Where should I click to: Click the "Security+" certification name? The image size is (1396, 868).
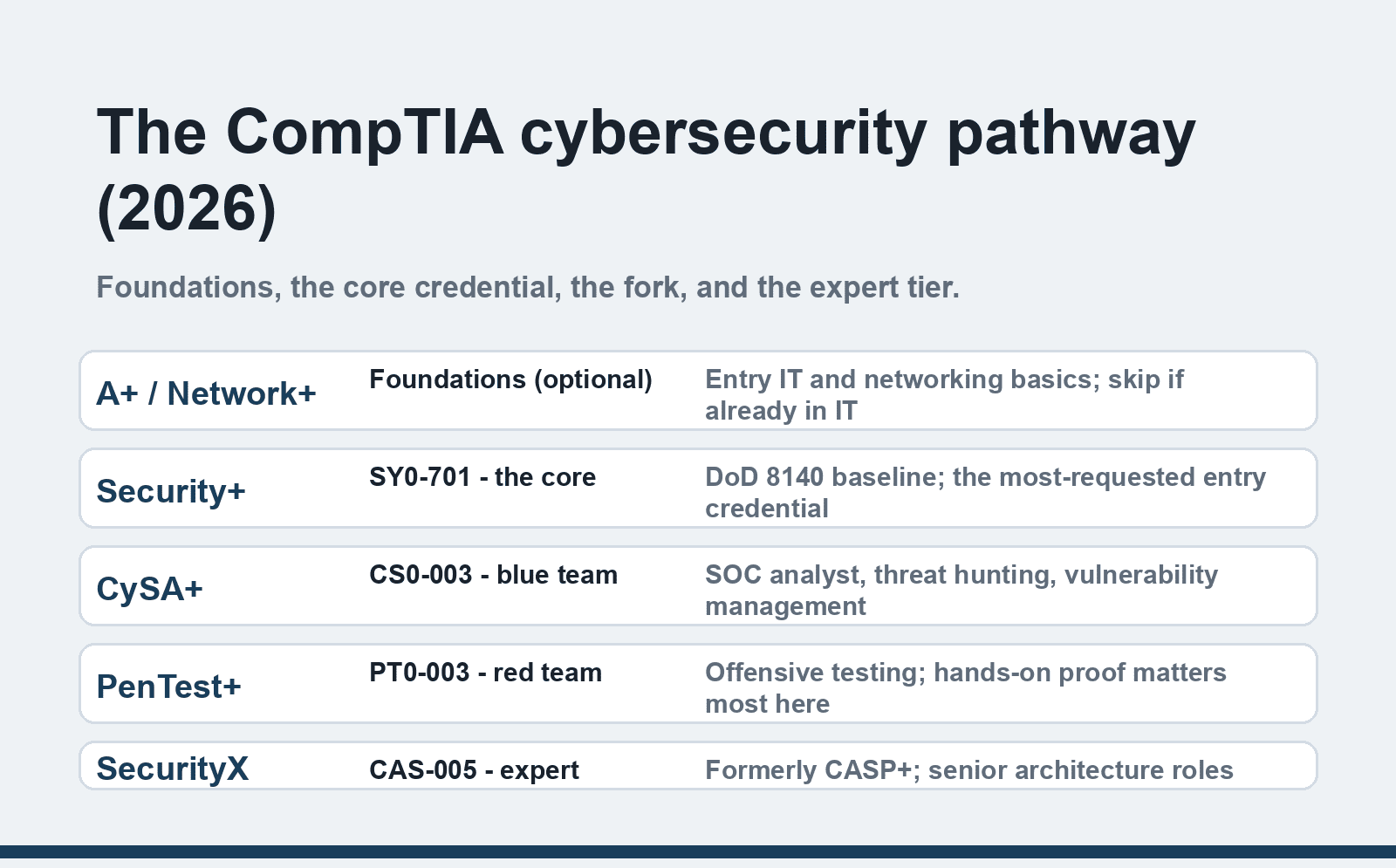(x=171, y=491)
